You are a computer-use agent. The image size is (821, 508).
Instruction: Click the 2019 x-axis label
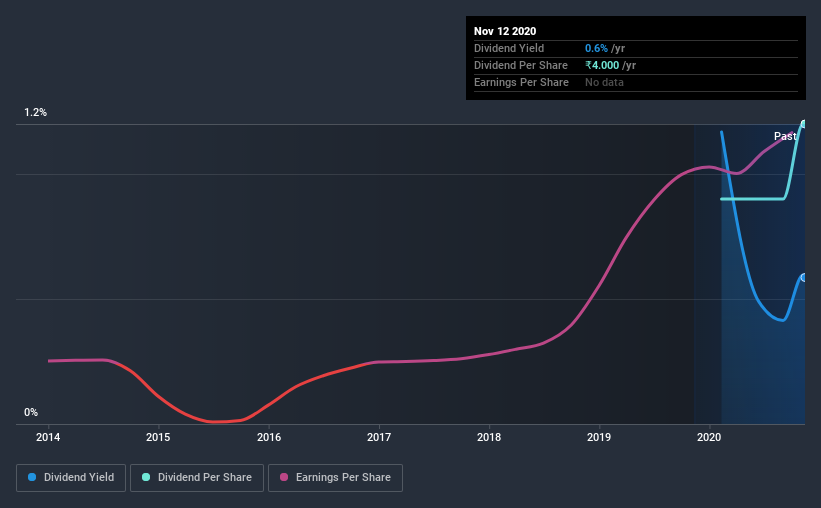pyautogui.click(x=599, y=437)
